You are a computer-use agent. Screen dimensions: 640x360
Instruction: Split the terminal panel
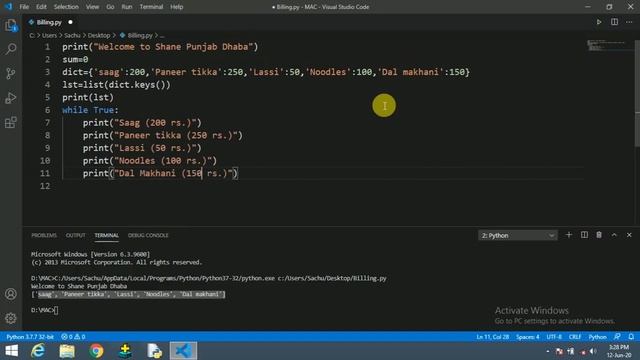[584, 235]
